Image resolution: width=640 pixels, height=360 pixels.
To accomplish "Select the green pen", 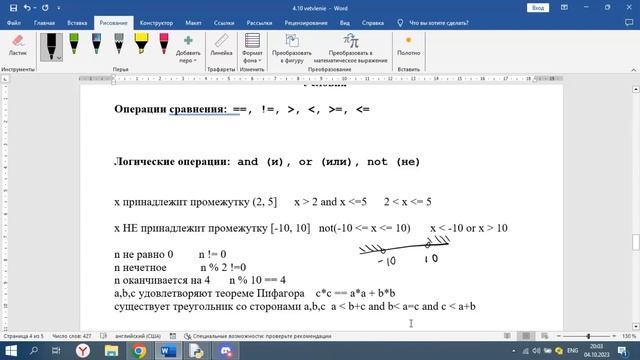I will (74, 44).
